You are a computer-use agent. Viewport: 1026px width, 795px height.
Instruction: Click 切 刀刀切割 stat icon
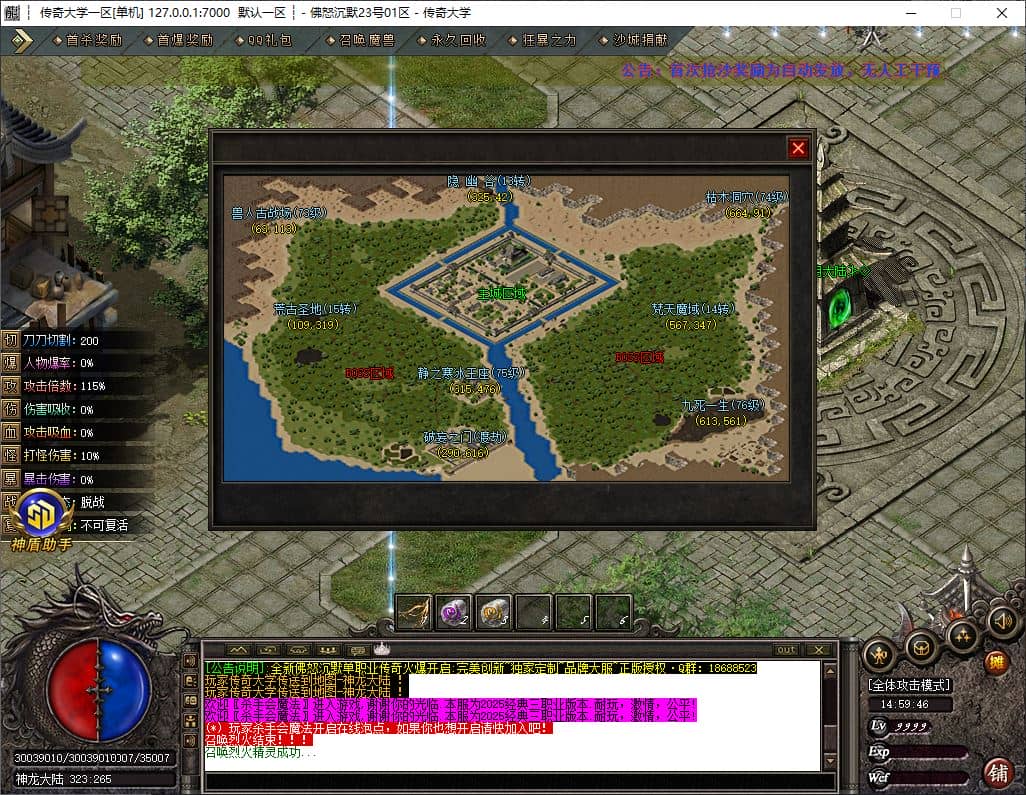(x=10, y=340)
